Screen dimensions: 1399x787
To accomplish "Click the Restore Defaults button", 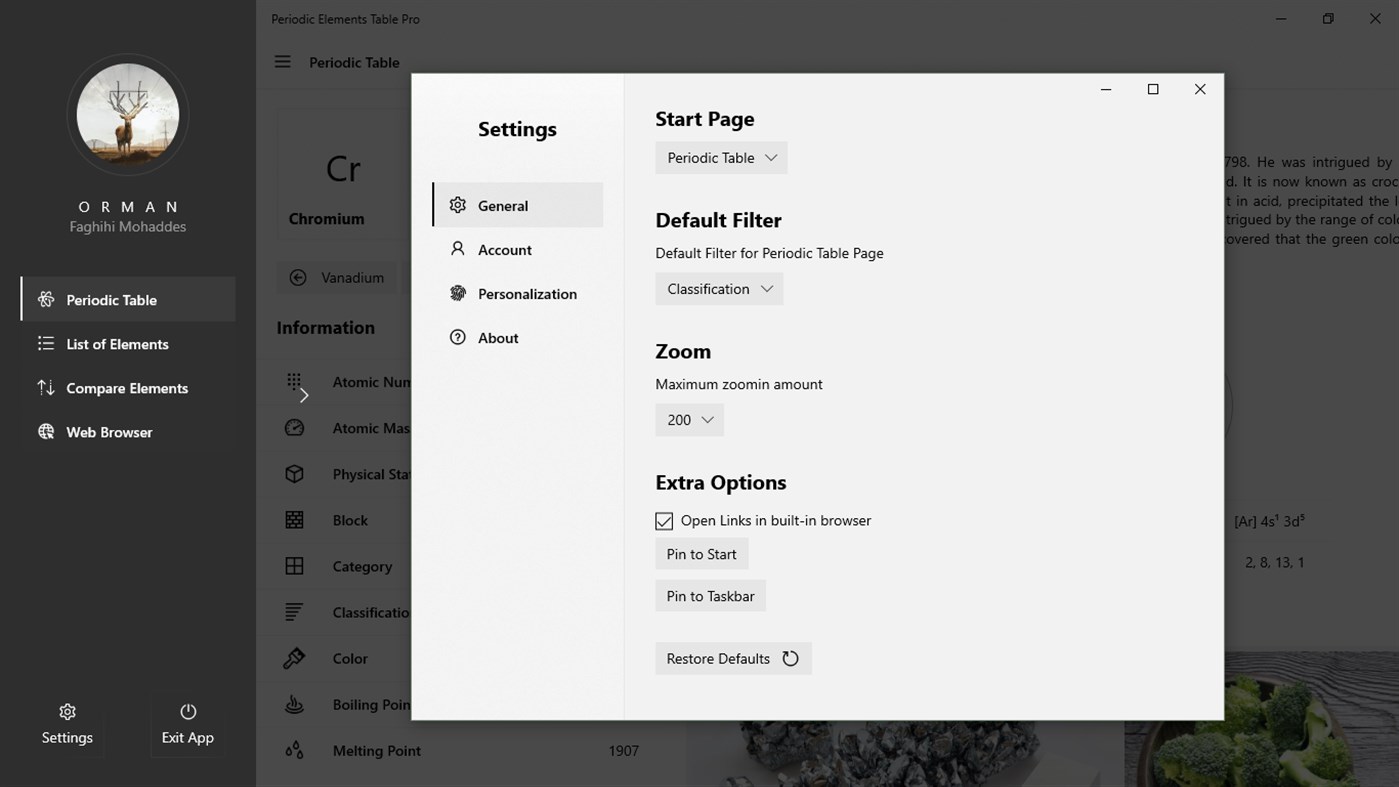I will click(x=734, y=659).
